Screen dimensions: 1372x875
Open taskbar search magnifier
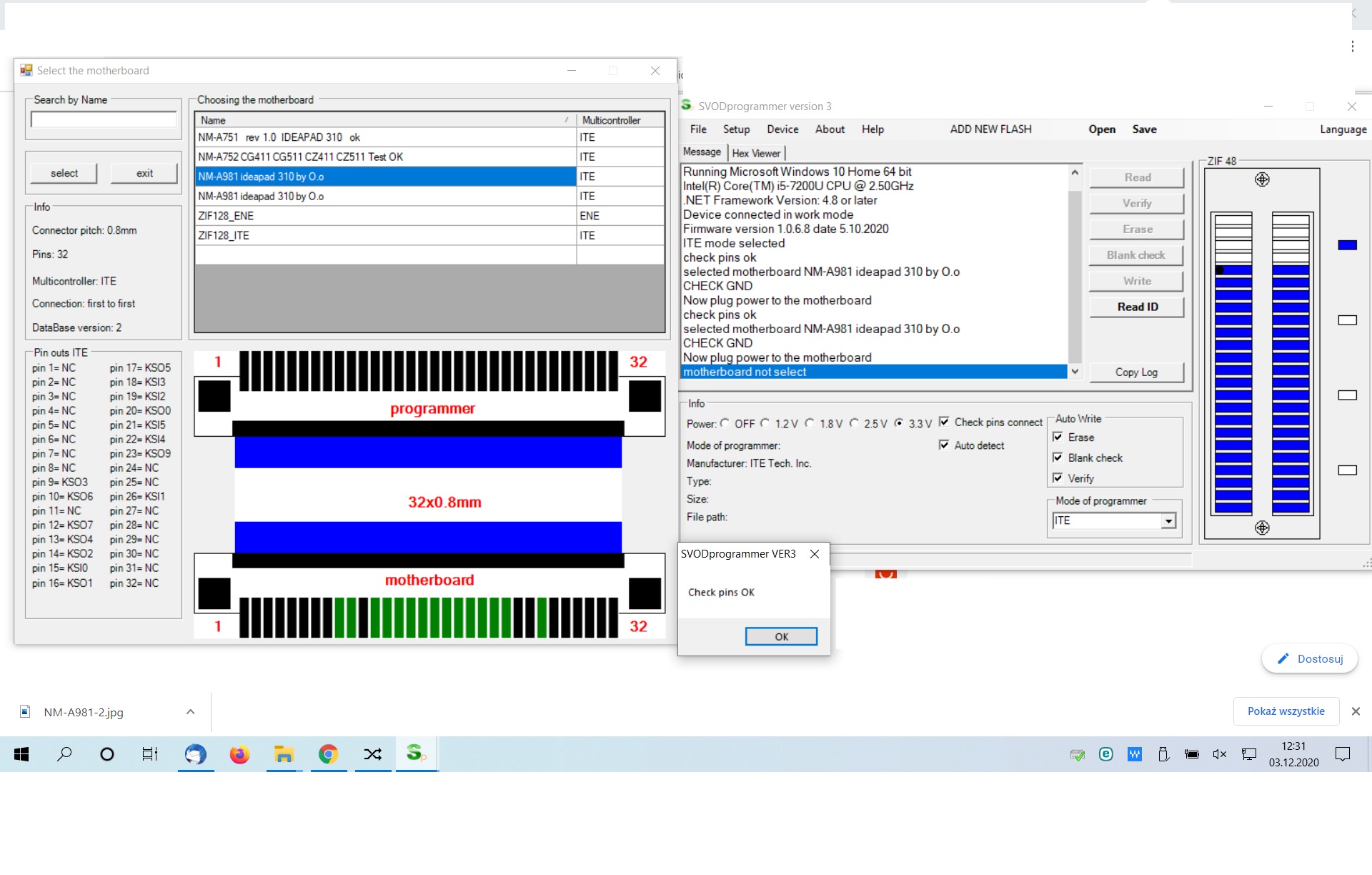pos(64,754)
